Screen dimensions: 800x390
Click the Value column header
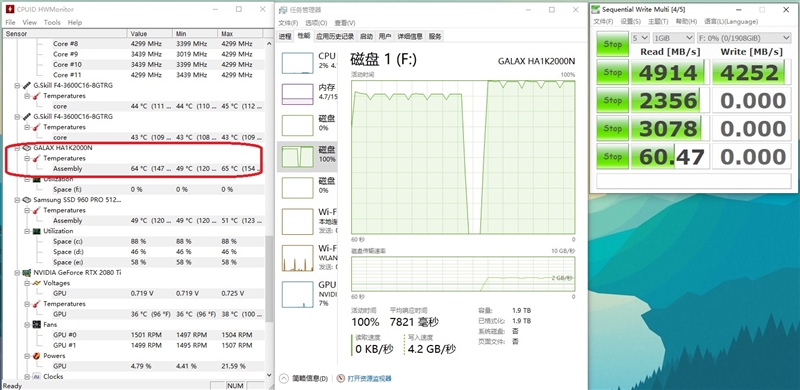pos(150,34)
